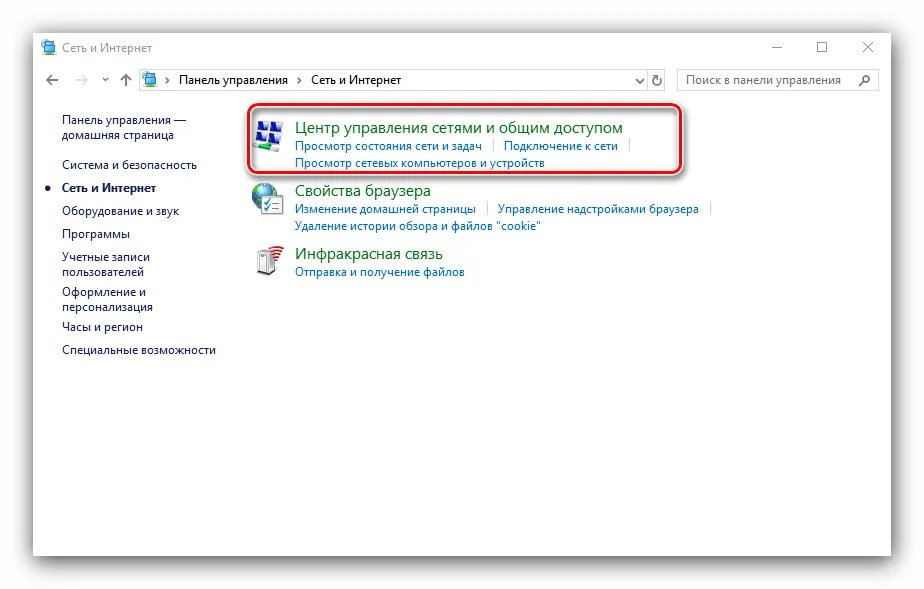Open Оформление и персонализация category
This screenshot has width=924, height=589.
pos(107,299)
